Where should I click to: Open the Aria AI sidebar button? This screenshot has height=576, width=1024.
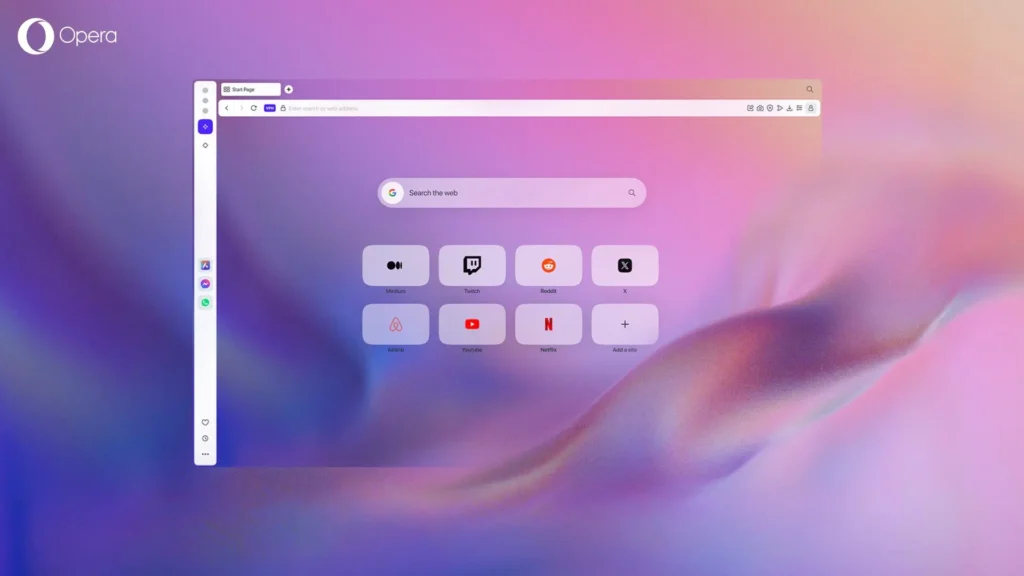pyautogui.click(x=205, y=127)
